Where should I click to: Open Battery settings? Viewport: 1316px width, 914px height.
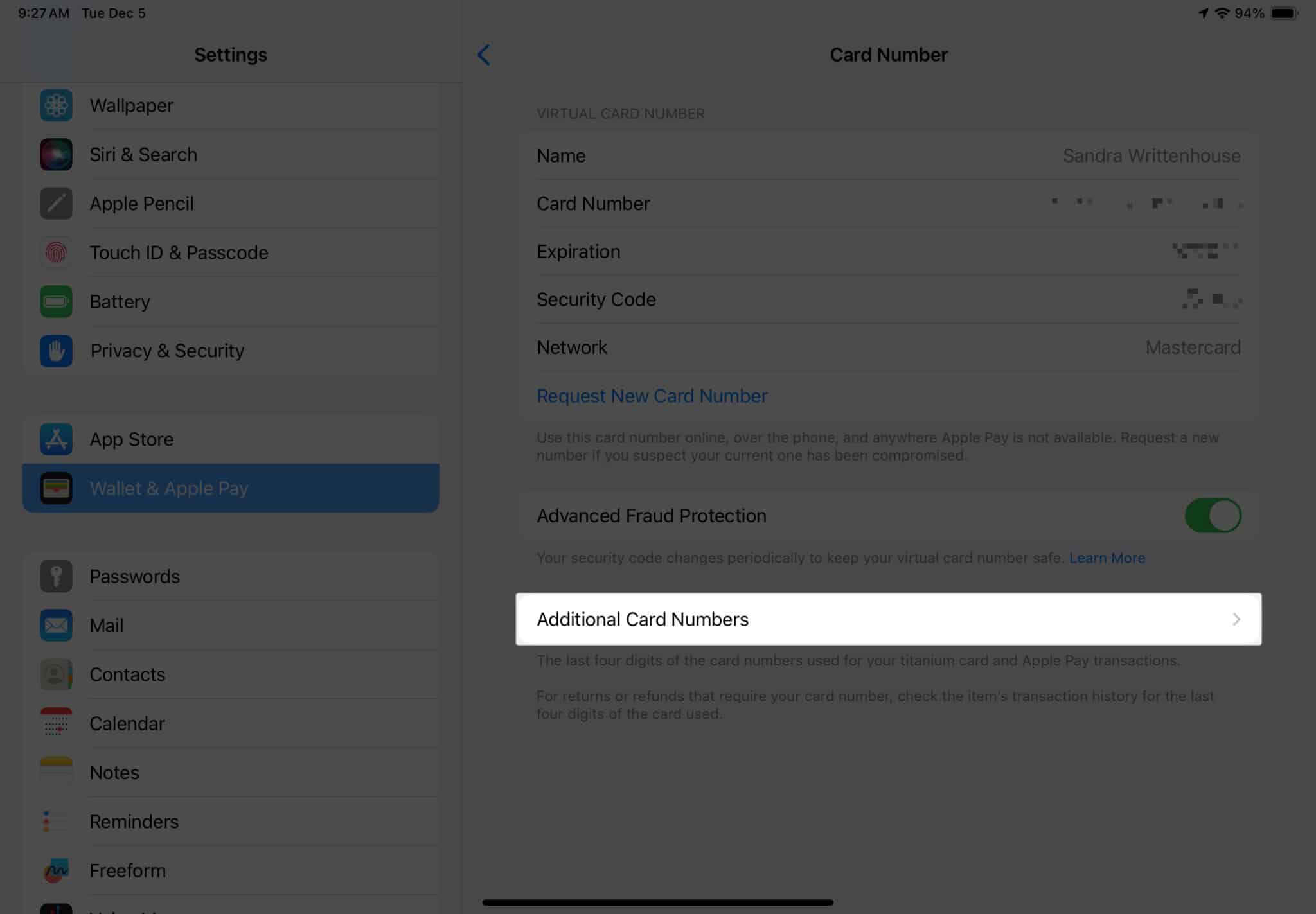point(120,301)
